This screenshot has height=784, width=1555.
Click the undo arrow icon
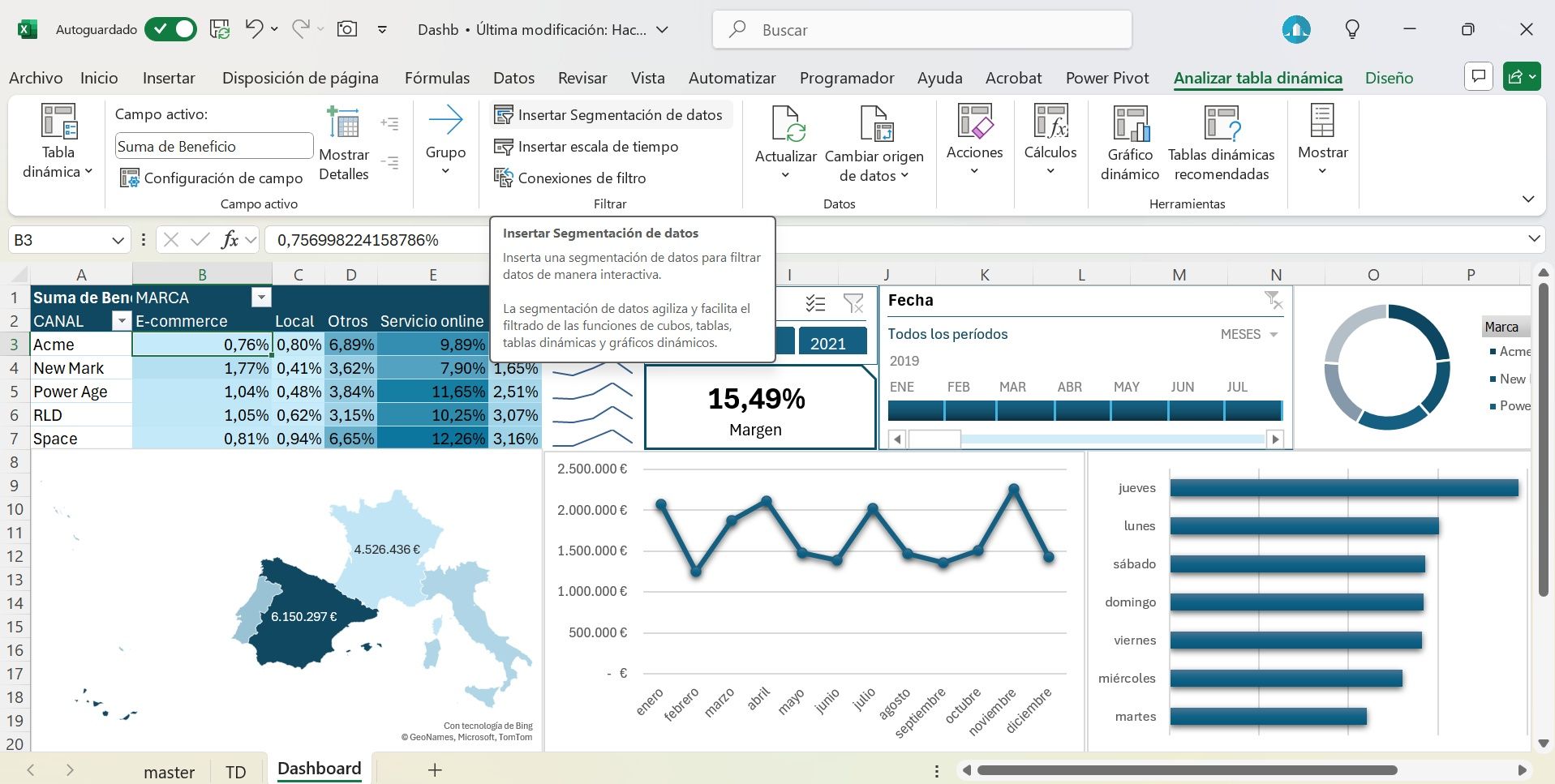(x=254, y=29)
